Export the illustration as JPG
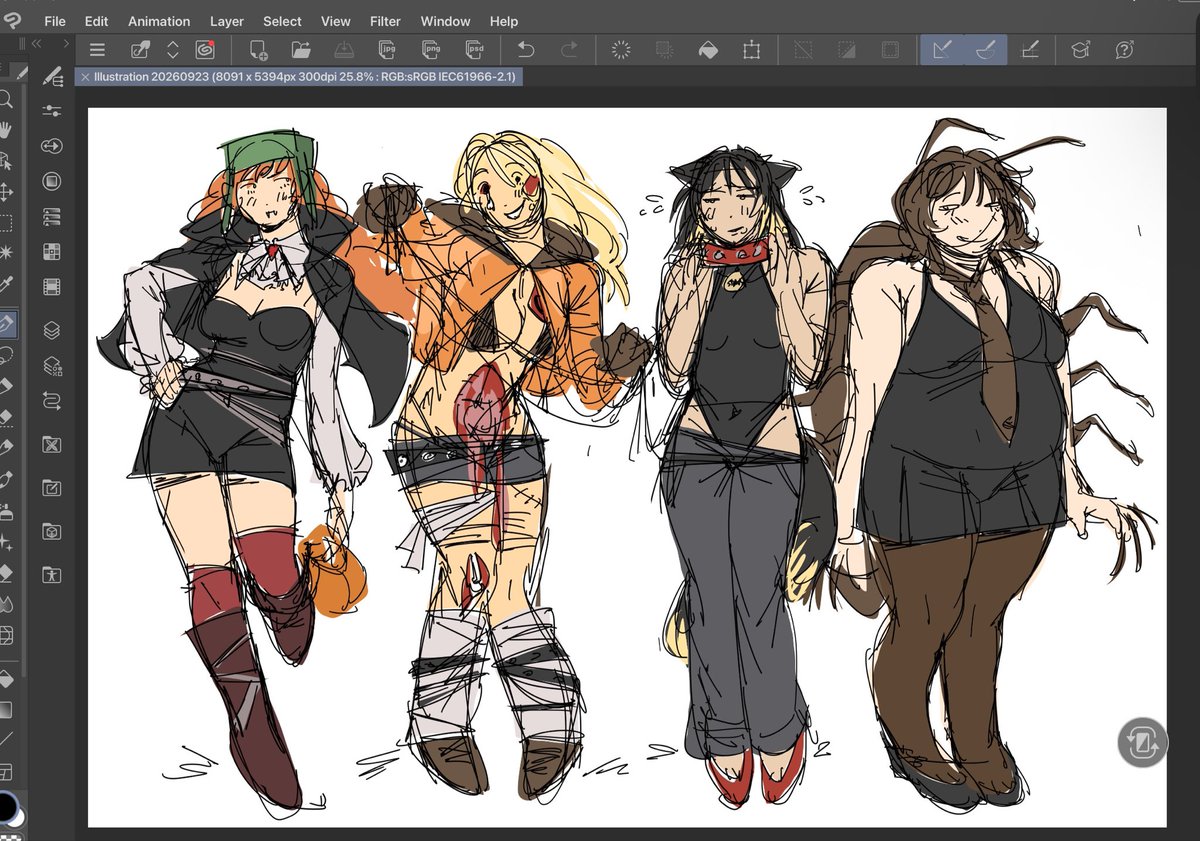This screenshot has width=1200, height=841. coord(388,50)
